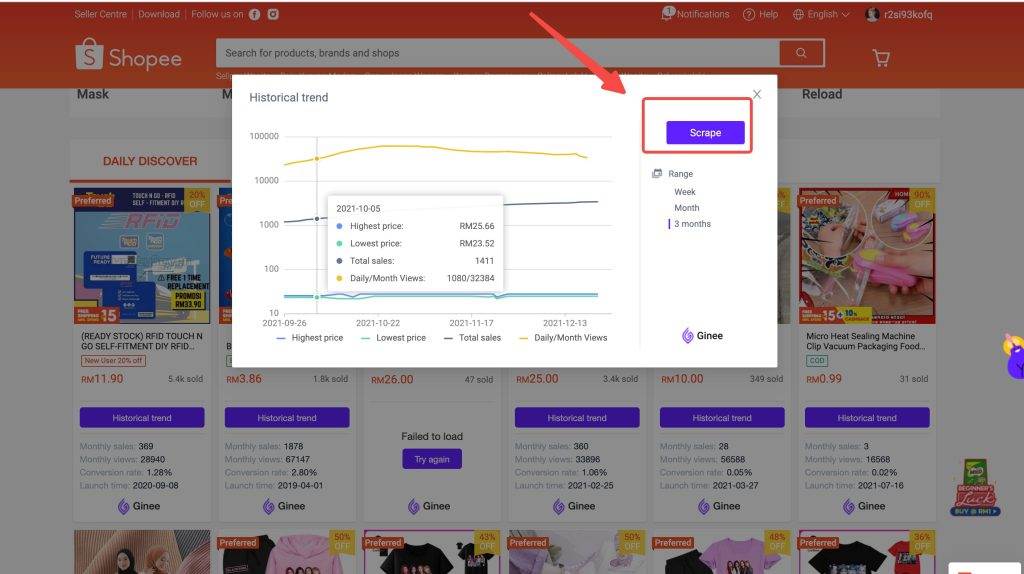
Task: Click the RM0.99 price
Action: point(824,379)
